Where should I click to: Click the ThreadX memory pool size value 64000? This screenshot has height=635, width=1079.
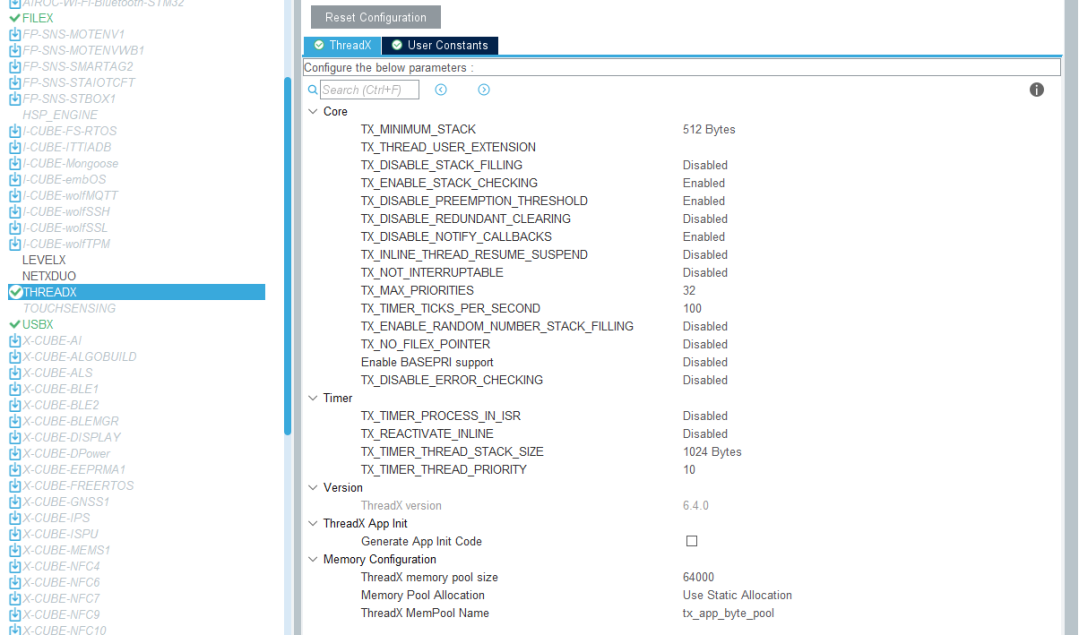click(698, 577)
